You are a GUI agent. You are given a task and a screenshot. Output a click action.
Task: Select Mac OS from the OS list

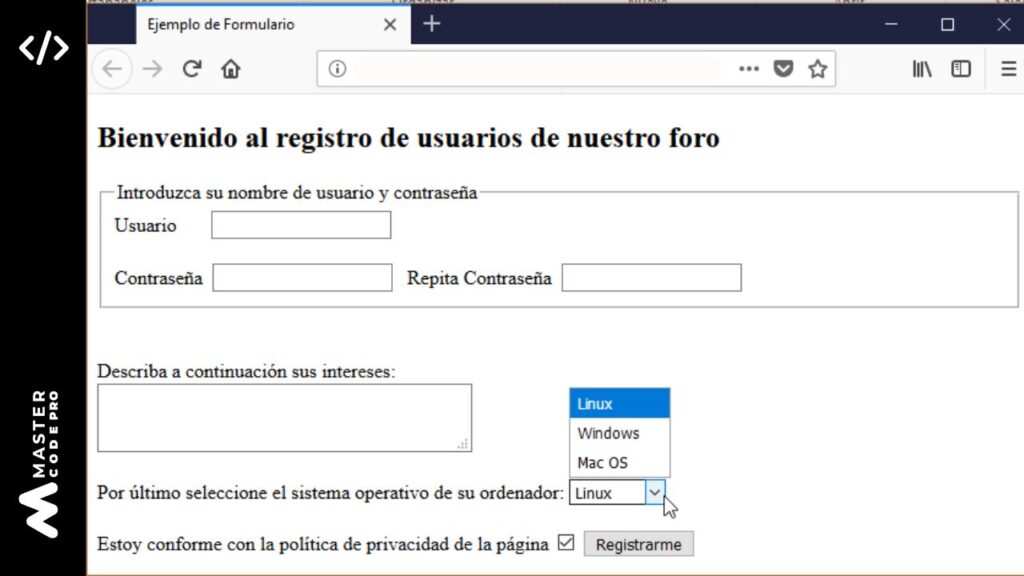[x=604, y=462]
